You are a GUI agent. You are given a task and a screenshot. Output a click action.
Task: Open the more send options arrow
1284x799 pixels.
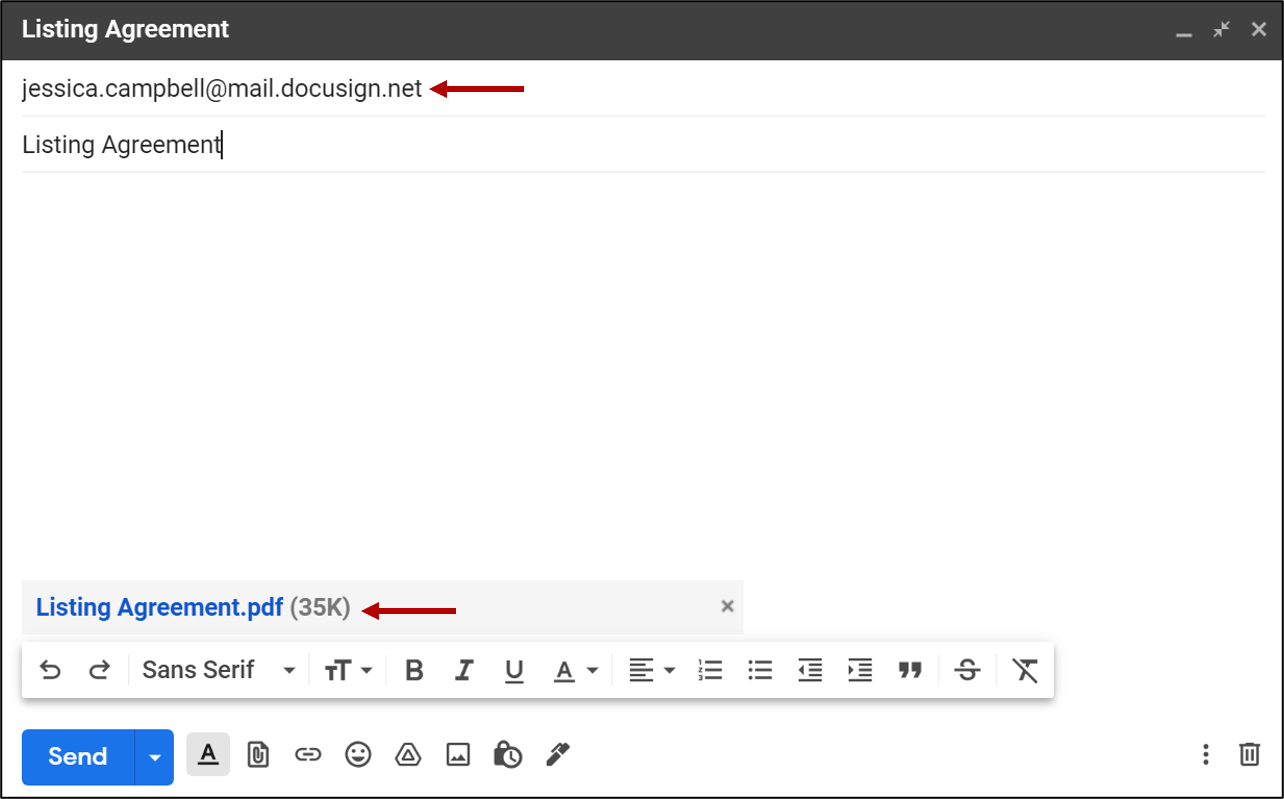click(155, 757)
